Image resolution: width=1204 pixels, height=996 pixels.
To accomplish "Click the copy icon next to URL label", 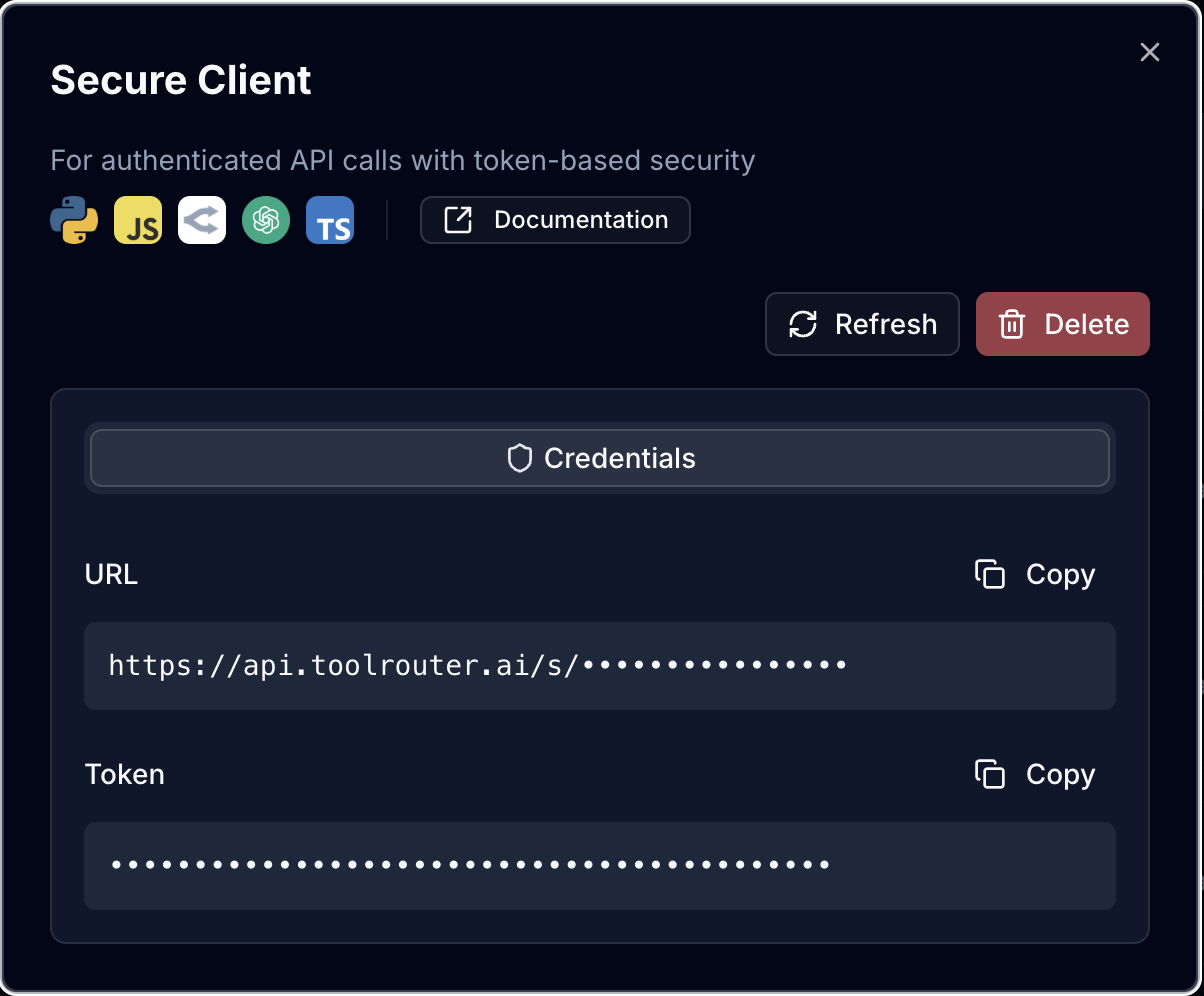I will 990,575.
